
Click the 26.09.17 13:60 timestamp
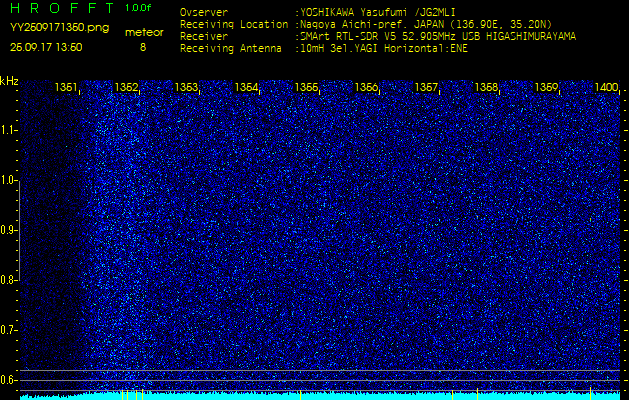pos(46,47)
